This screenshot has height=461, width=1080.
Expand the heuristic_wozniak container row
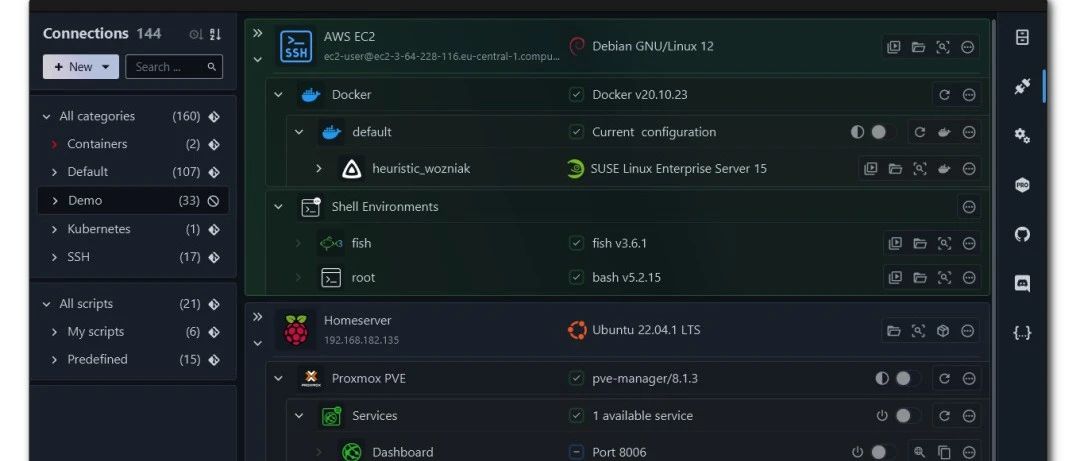click(318, 168)
